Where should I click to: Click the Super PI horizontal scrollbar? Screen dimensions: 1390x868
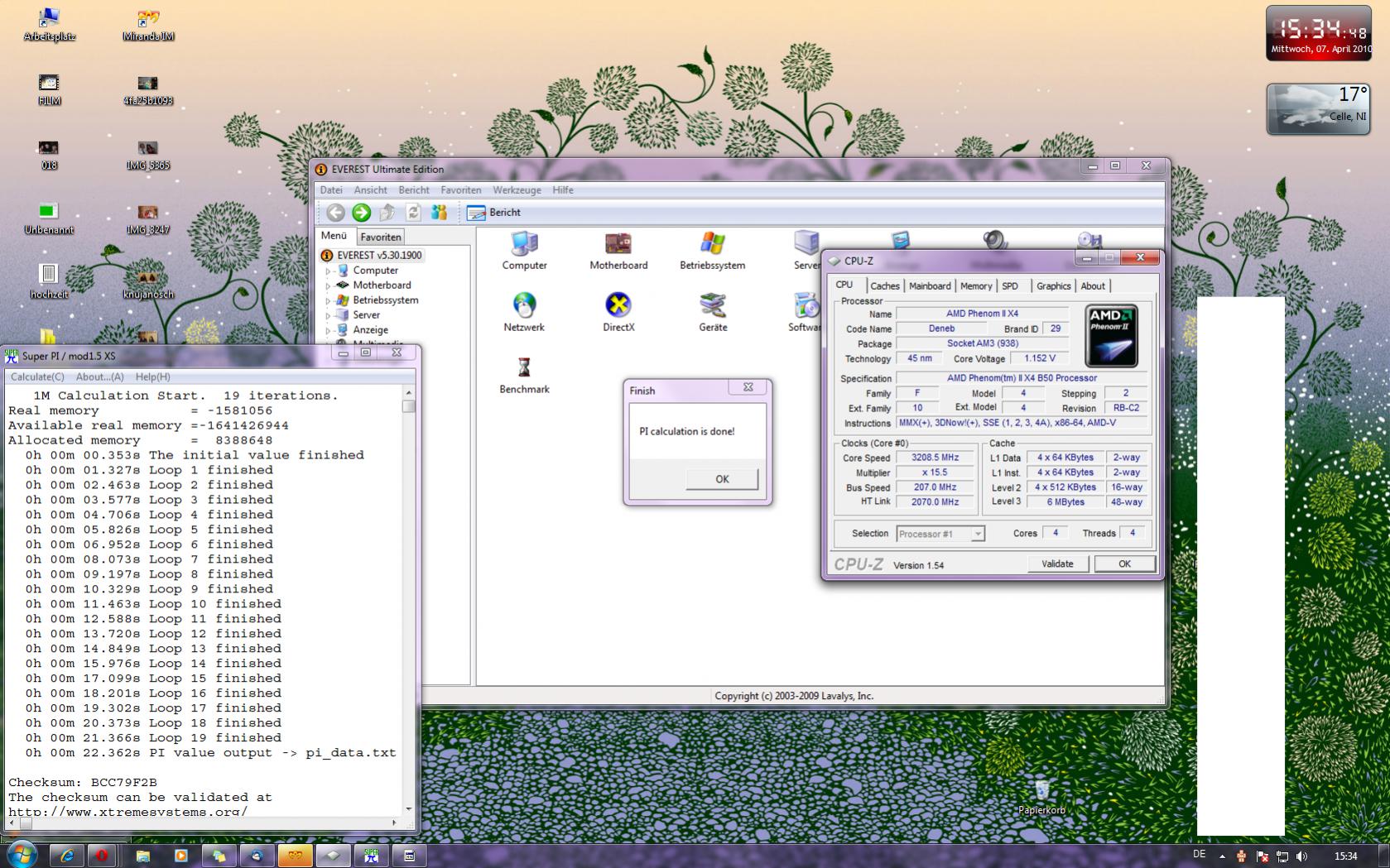point(204,823)
